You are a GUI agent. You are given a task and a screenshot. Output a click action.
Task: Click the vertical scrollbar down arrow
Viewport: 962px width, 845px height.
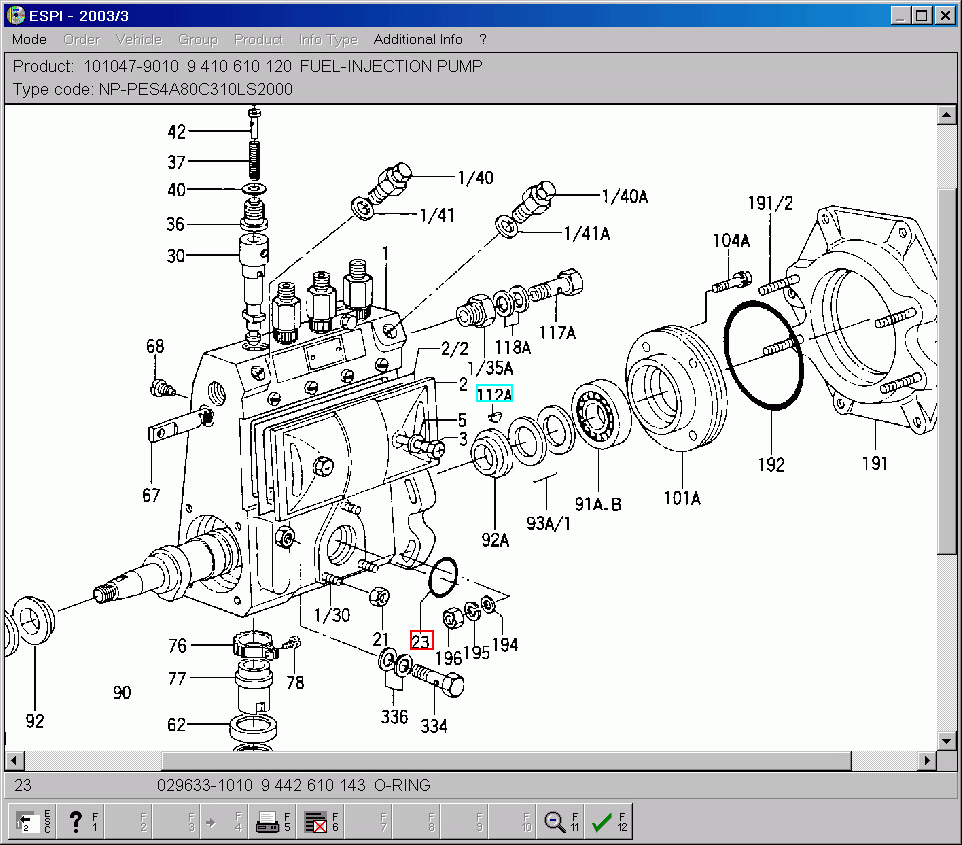[x=946, y=741]
